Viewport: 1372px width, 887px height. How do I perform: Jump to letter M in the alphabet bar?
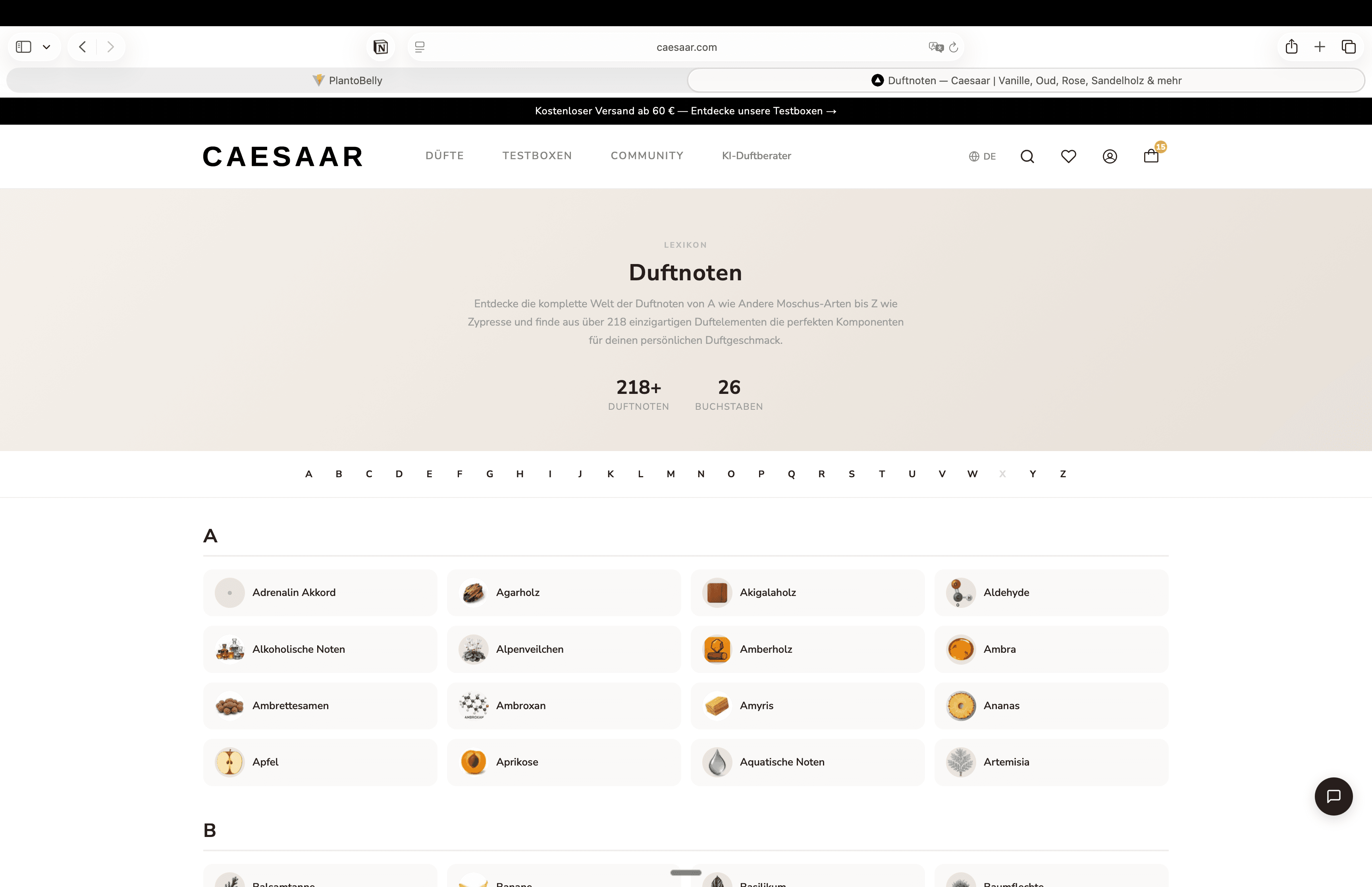(670, 474)
